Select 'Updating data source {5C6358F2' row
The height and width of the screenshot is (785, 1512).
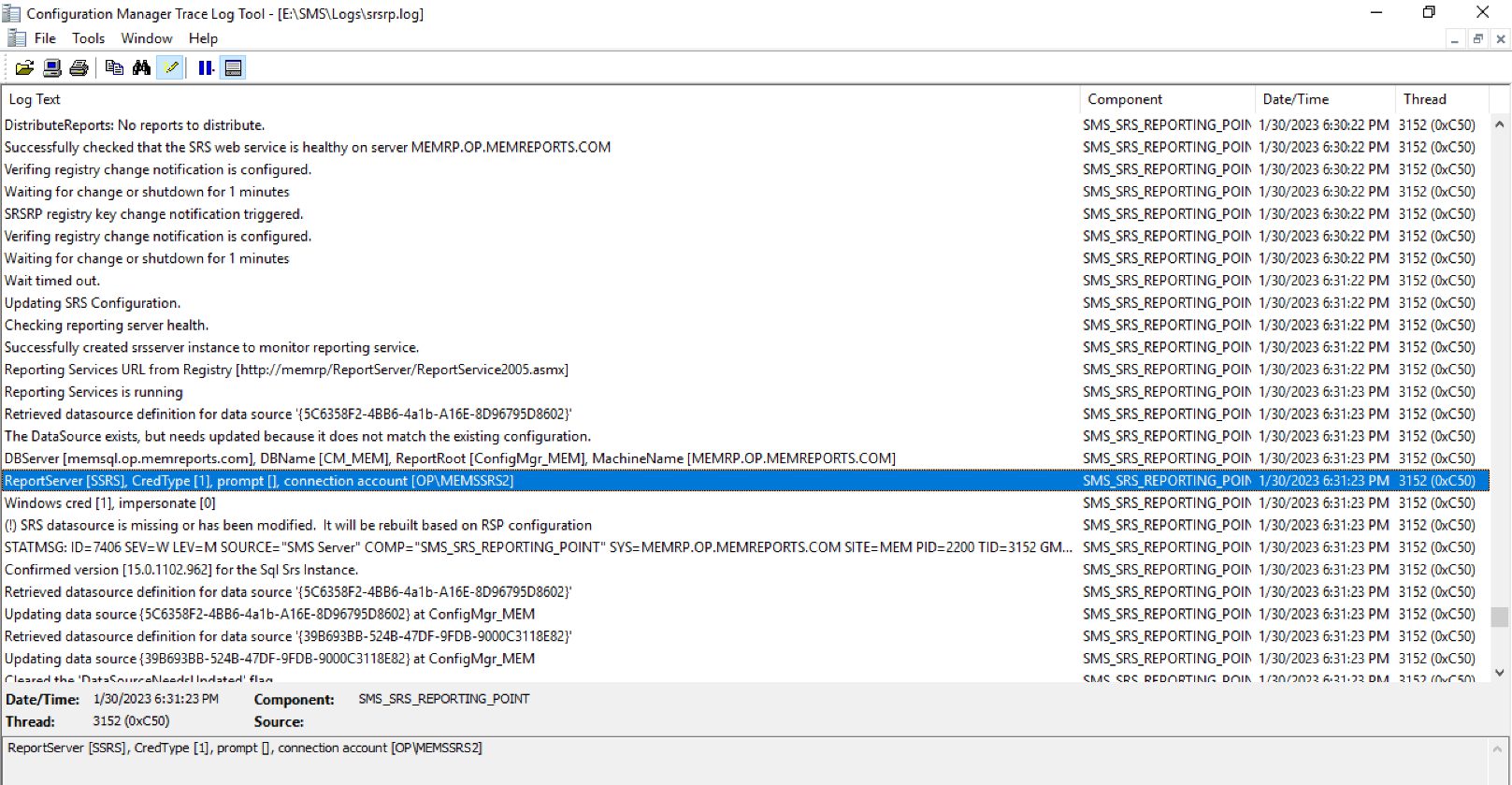(x=745, y=614)
